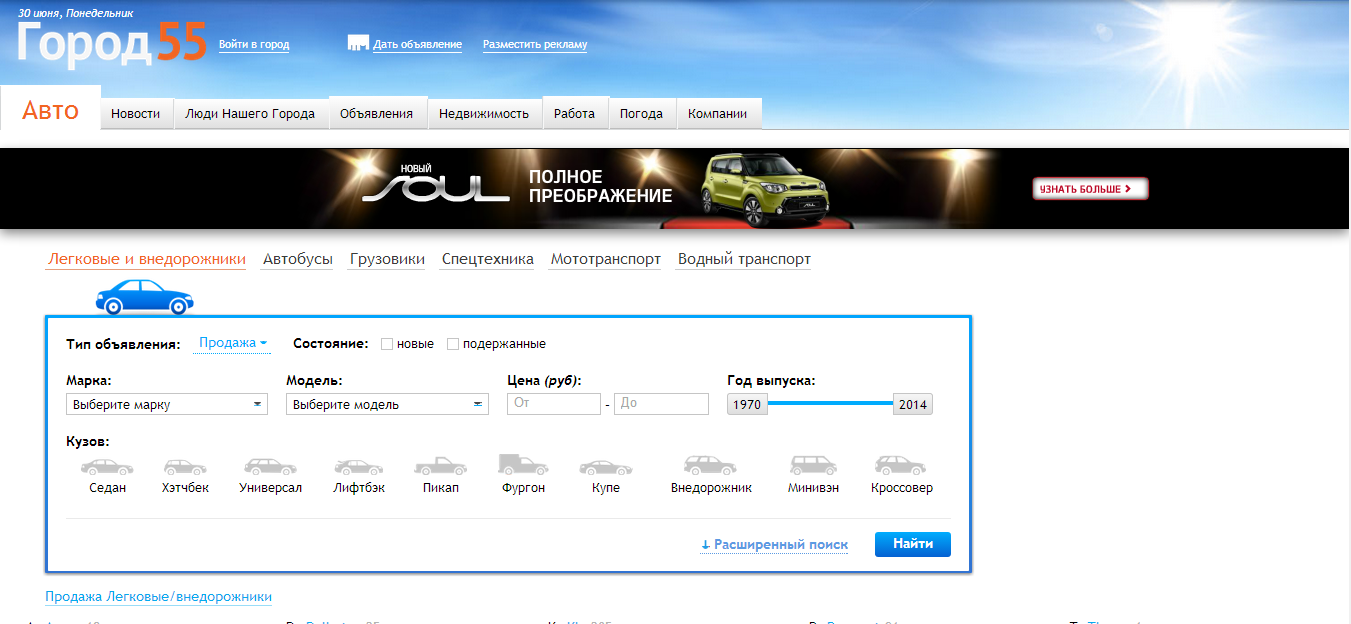Viewport: 1351px width, 624px height.
Task: Focus the price До input field
Action: point(661,404)
